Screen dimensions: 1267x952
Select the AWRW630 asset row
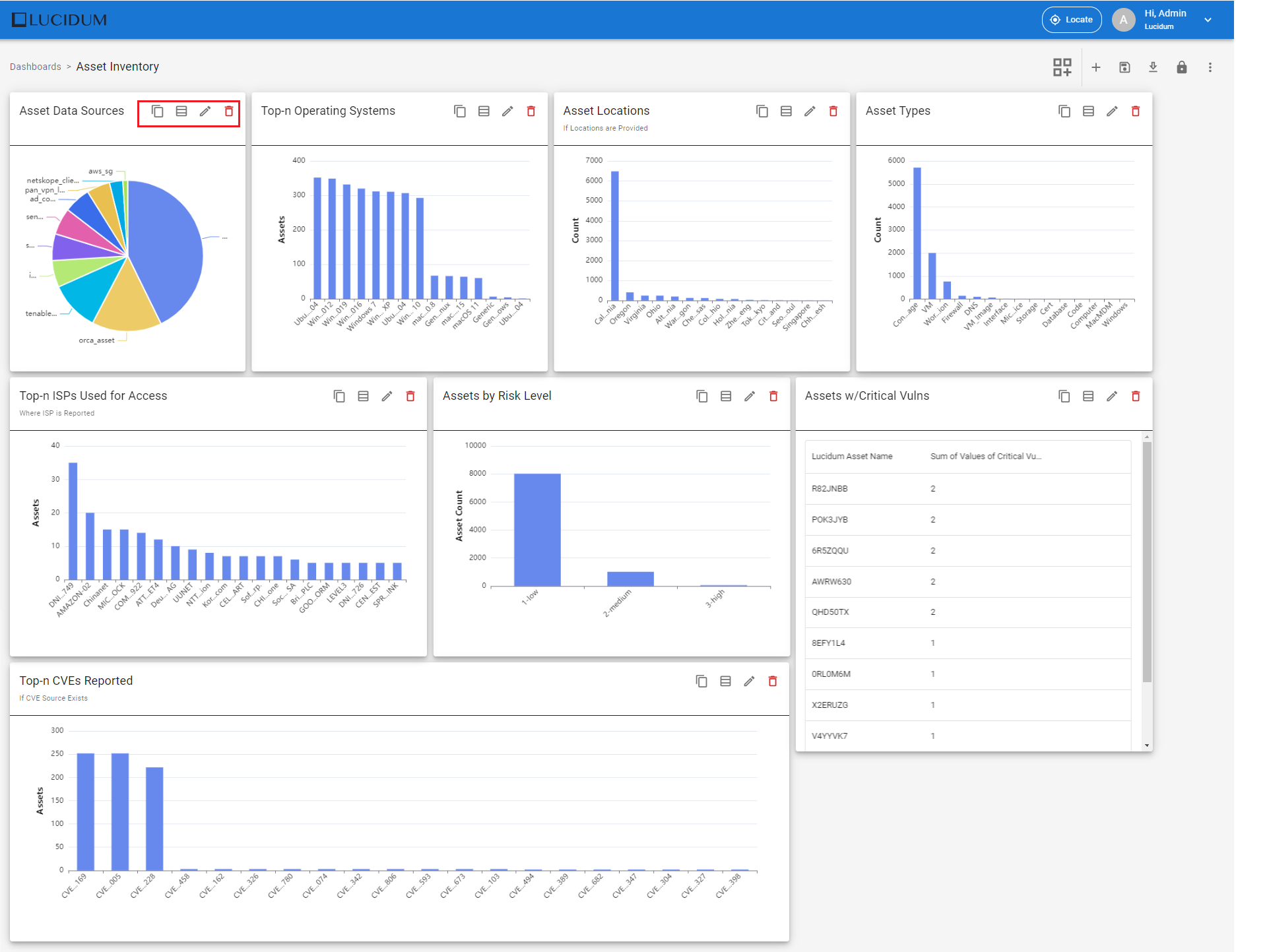(x=968, y=582)
